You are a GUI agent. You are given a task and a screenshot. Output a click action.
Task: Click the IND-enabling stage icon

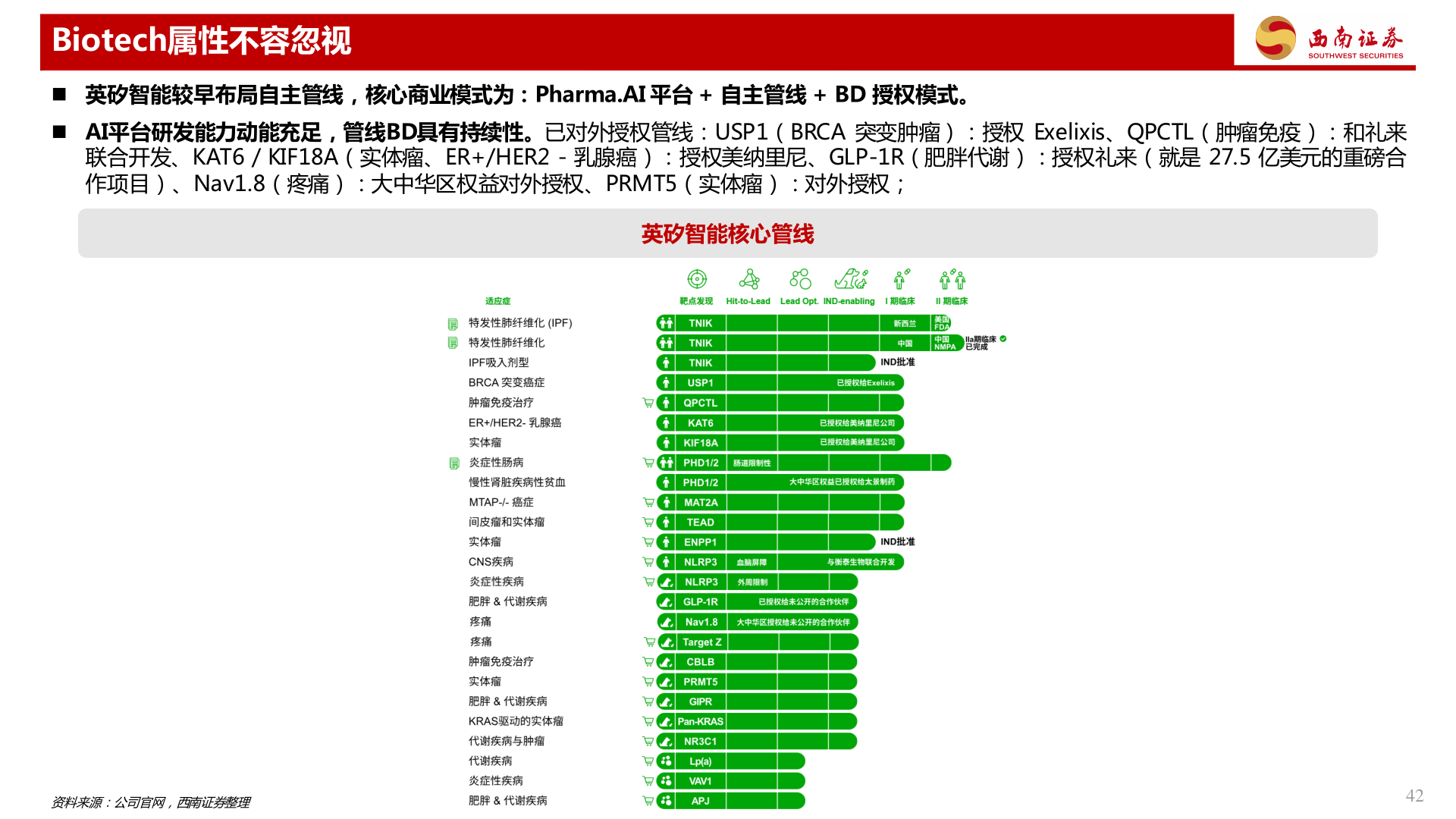pyautogui.click(x=851, y=279)
